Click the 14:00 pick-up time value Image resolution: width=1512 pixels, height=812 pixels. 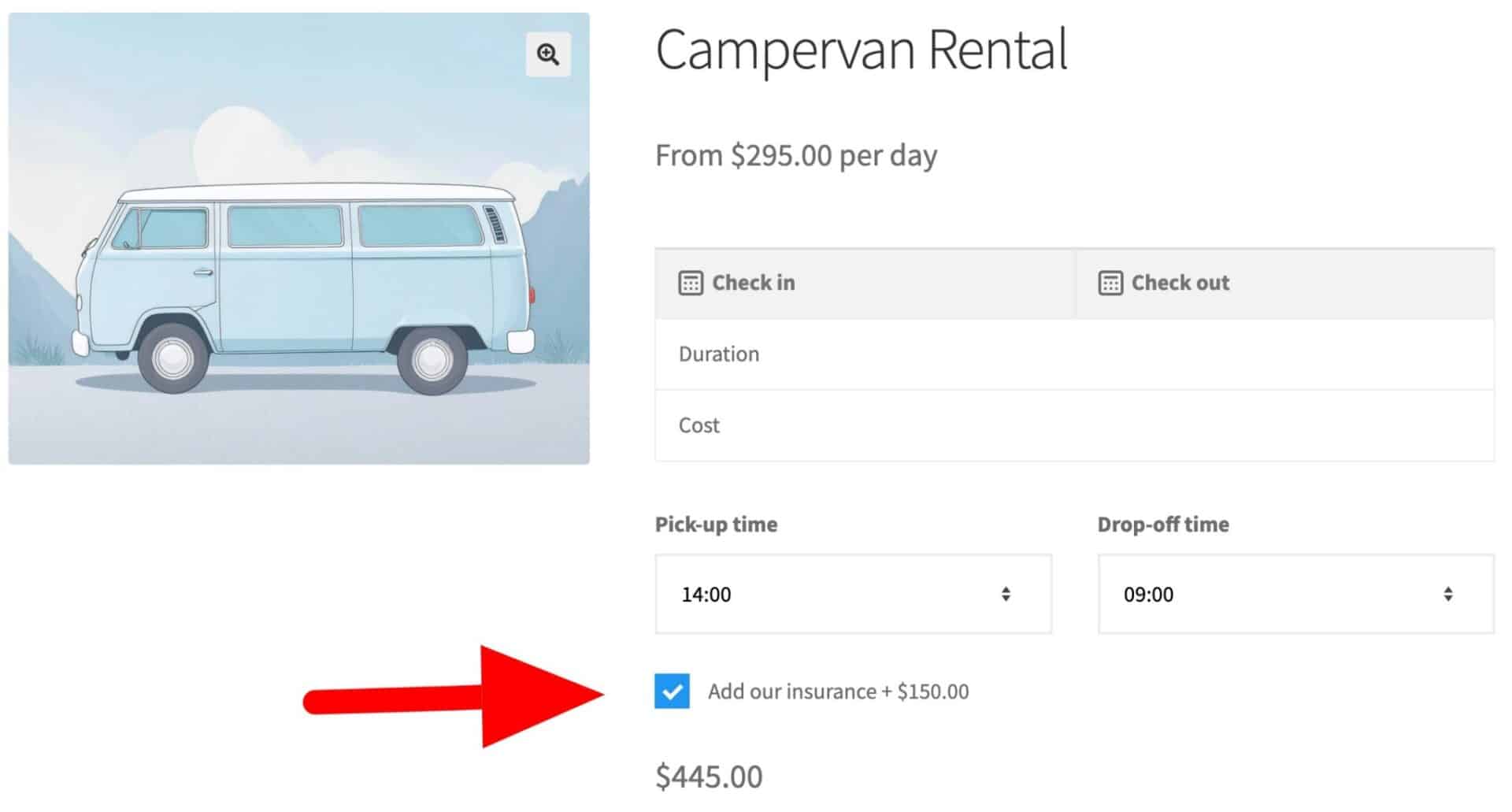point(706,594)
